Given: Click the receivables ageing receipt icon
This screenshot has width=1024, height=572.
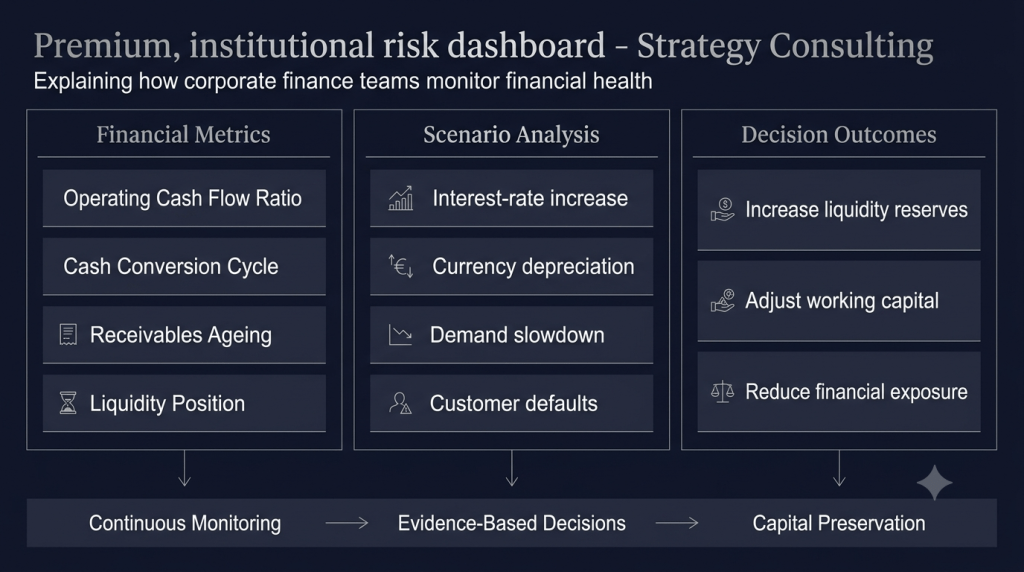Looking at the screenshot, I should (68, 334).
